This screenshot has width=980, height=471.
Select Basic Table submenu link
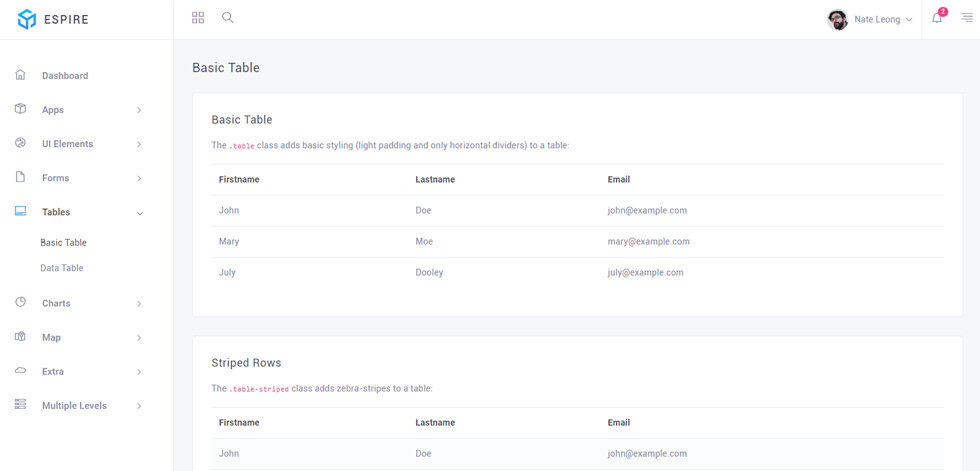pos(63,242)
